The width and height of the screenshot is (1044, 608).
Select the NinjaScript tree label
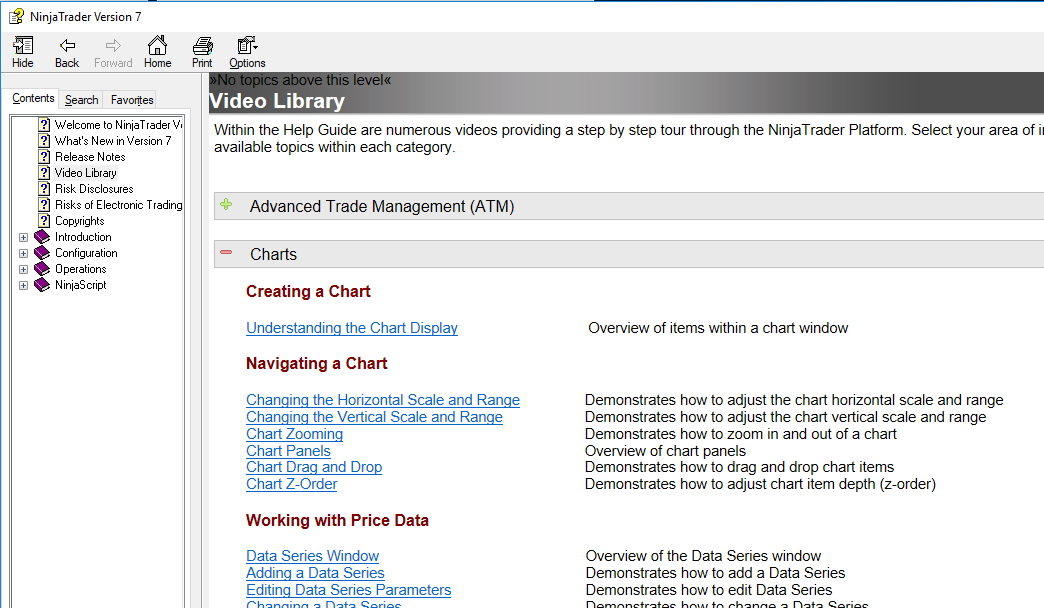tap(81, 284)
